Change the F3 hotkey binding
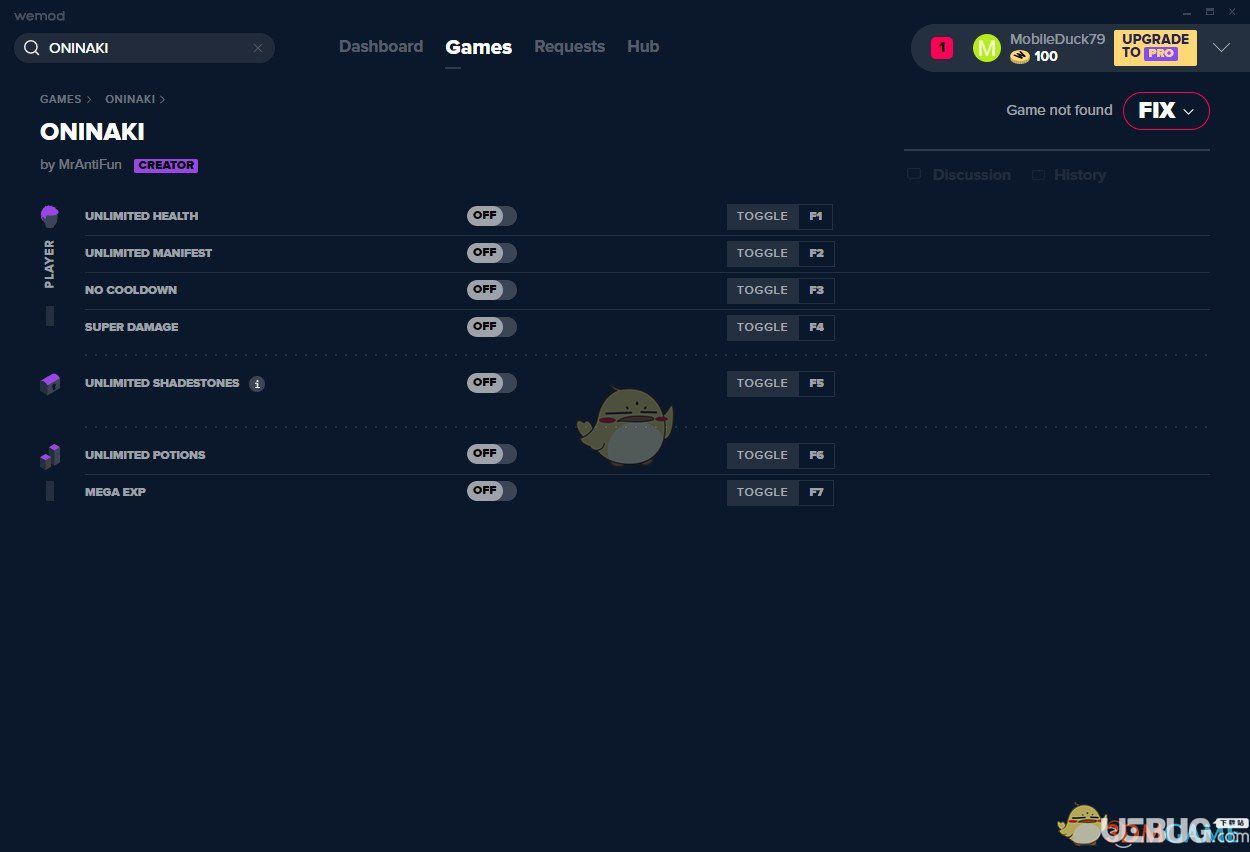Screen dimensions: 1250x852 [x=816, y=290]
